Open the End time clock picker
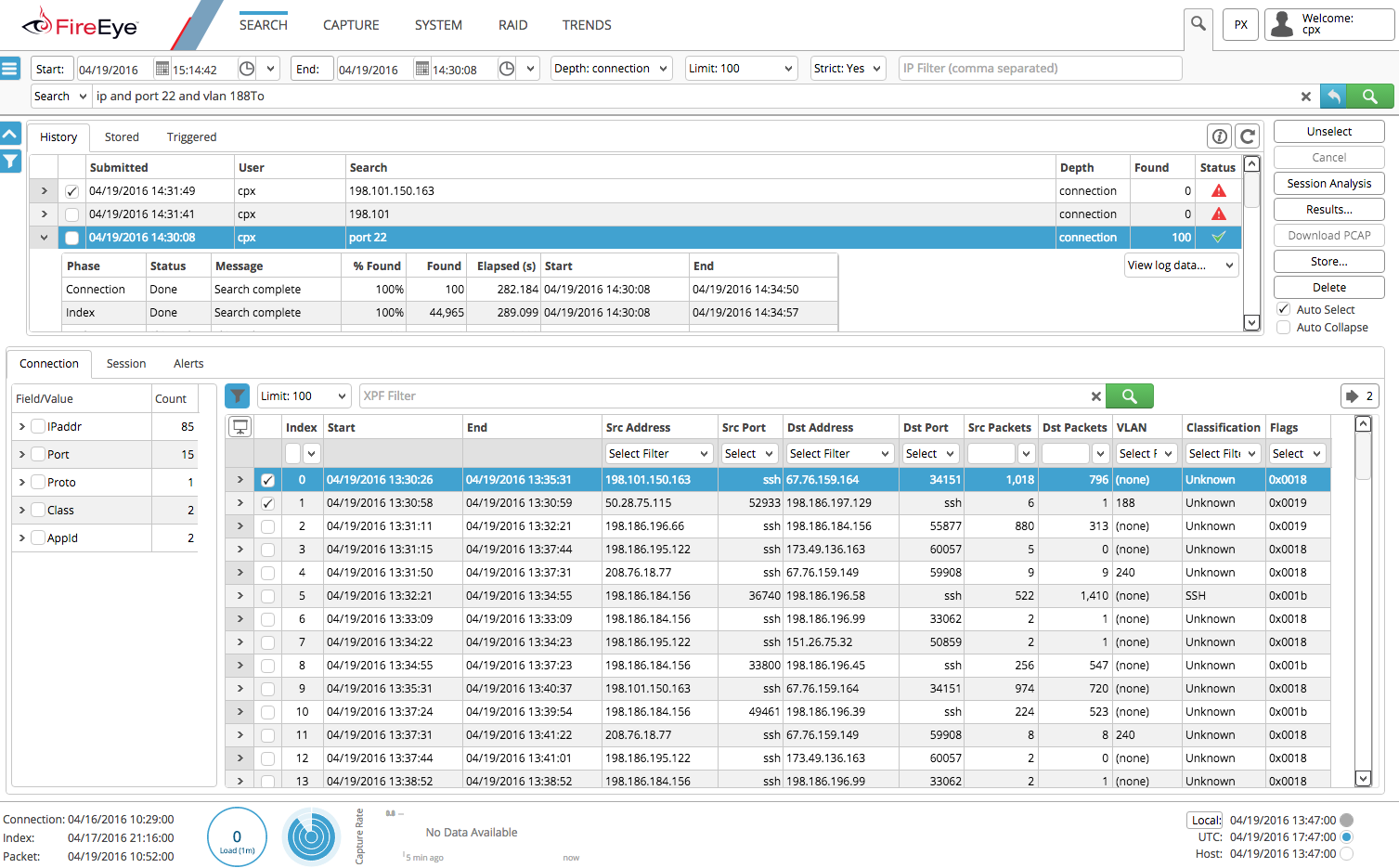 (x=507, y=69)
